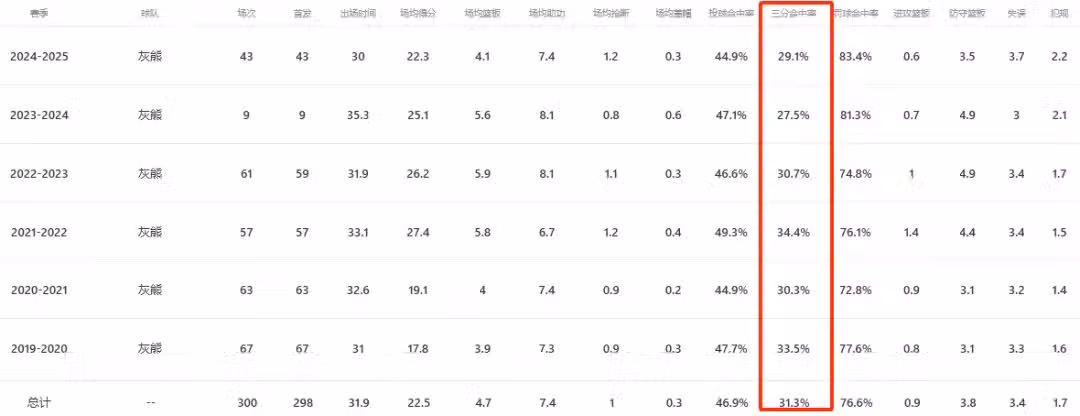Click the 2024-2025 season row label
This screenshot has height=416, width=1080.
(39, 57)
